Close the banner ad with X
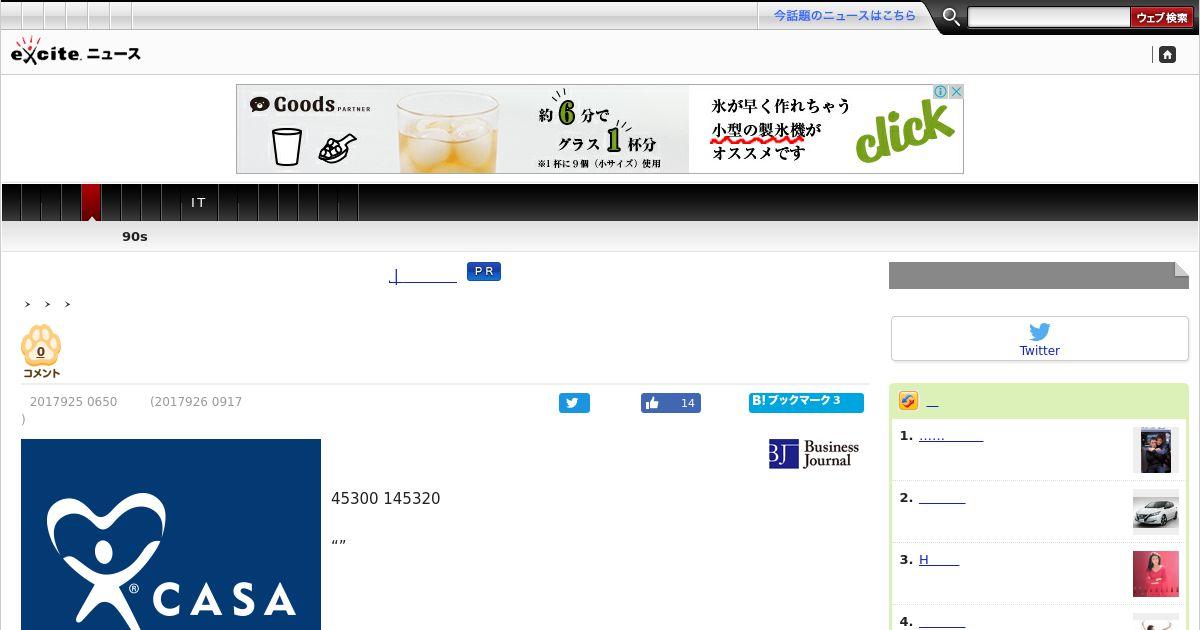This screenshot has height=630, width=1200. 956,91
